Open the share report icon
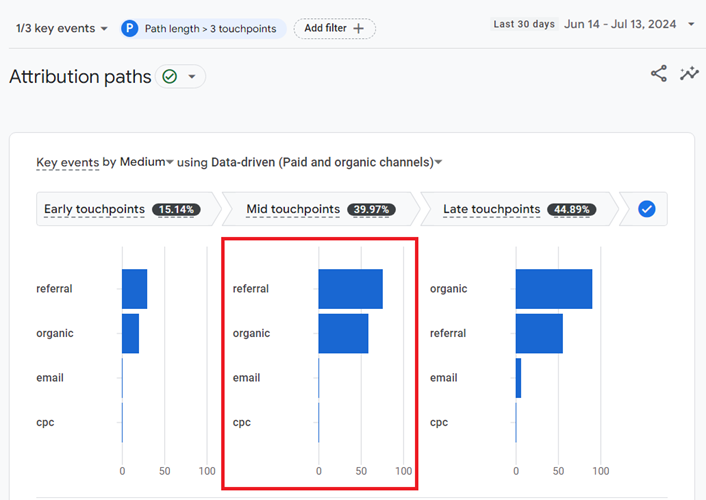This screenshot has height=500, width=706. tap(659, 73)
